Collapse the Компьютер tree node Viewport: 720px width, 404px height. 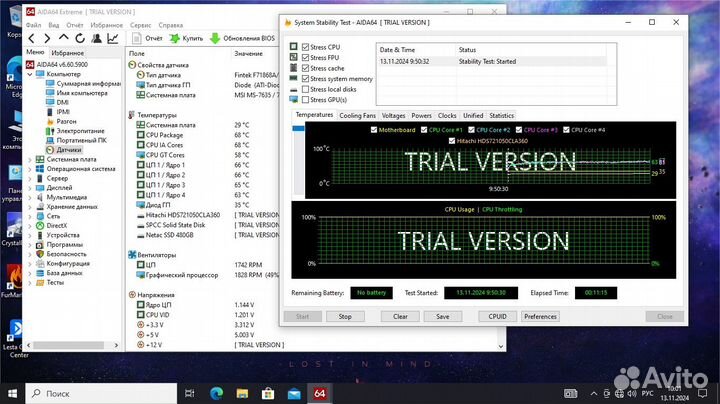30,74
